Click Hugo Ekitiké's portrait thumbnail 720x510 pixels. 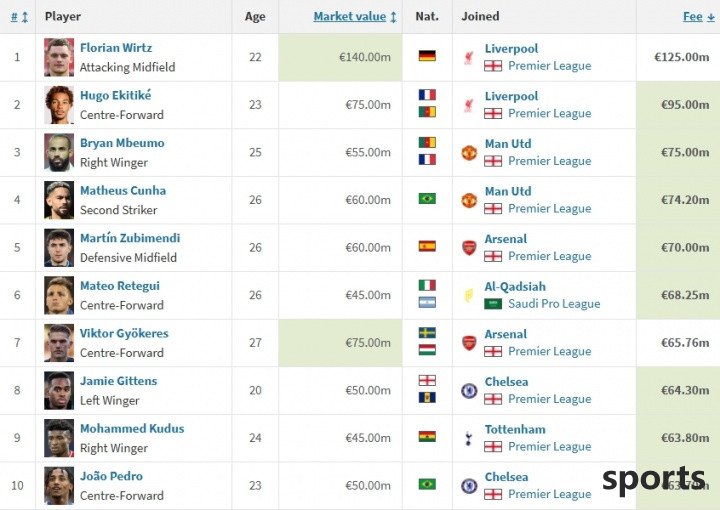coord(59,105)
